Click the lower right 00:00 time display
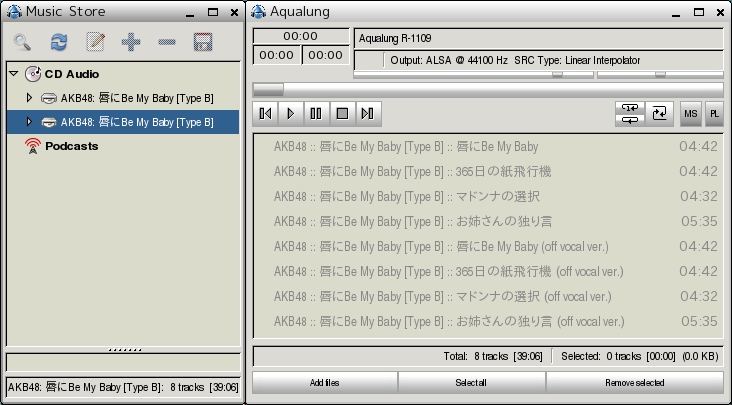The width and height of the screenshot is (732, 405). tap(325, 55)
